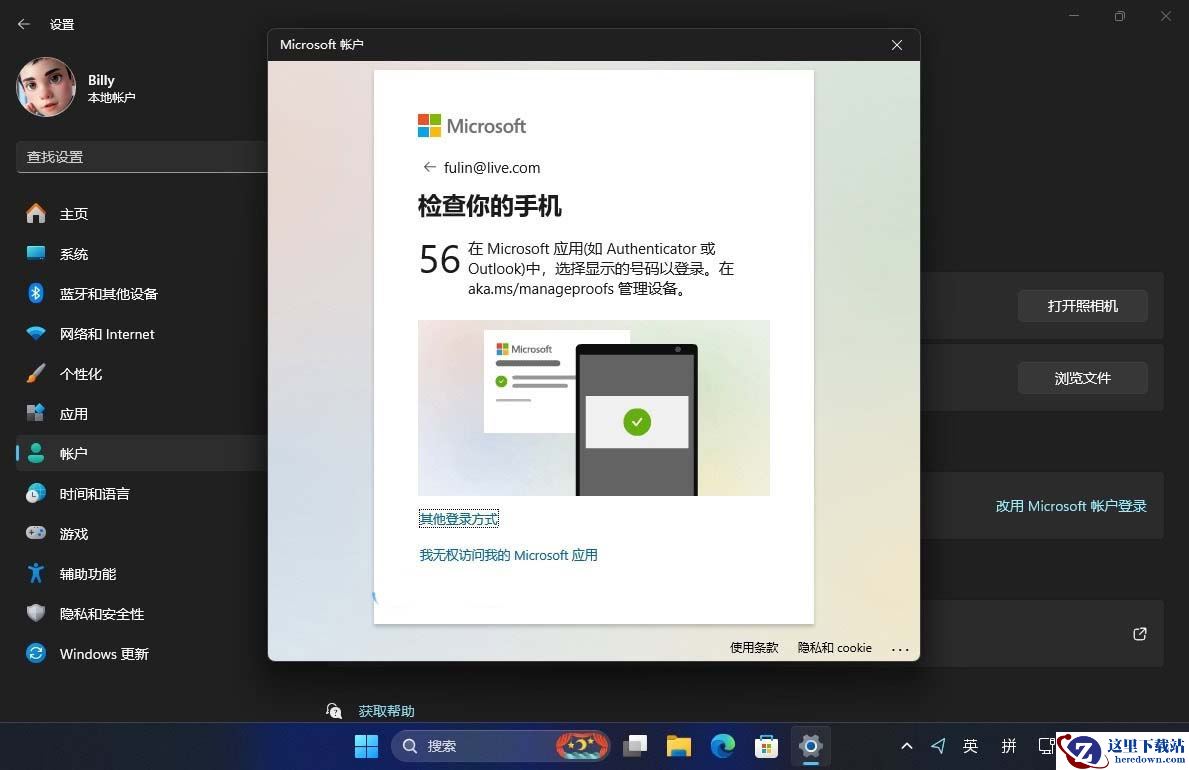
Task: Focus the 查找设置 search box
Action: coord(142,157)
